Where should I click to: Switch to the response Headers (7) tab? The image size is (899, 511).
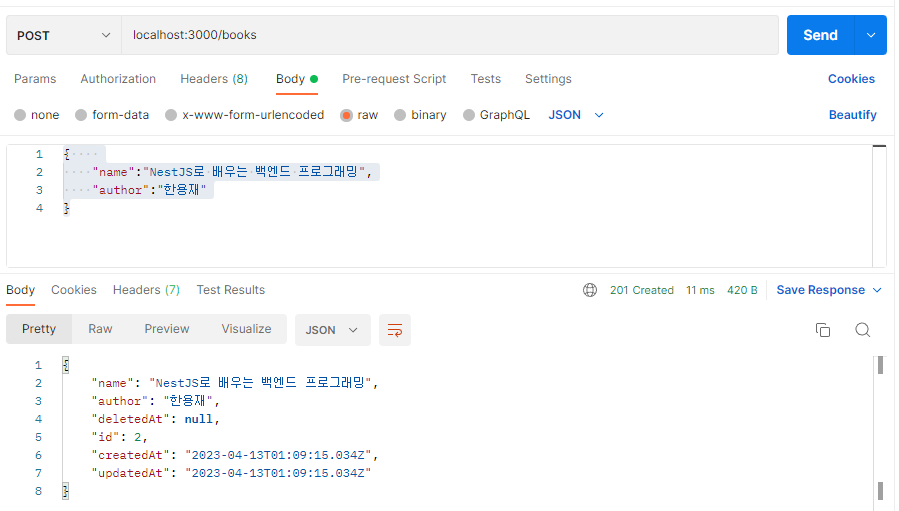(146, 290)
